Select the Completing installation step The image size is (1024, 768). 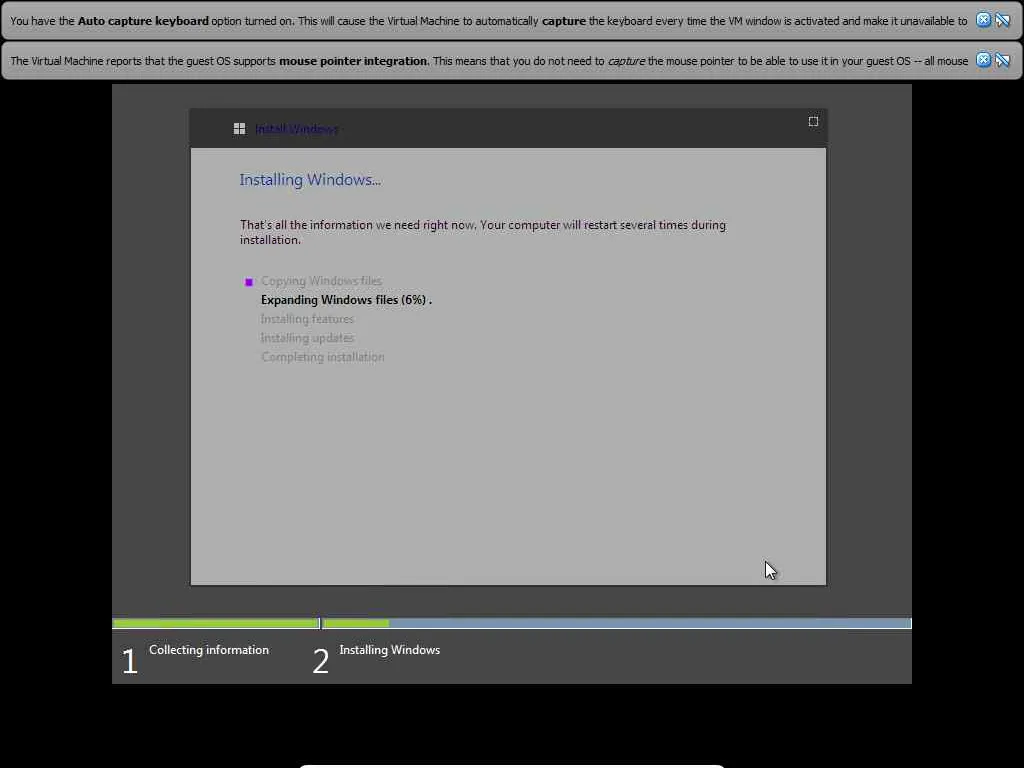point(323,357)
